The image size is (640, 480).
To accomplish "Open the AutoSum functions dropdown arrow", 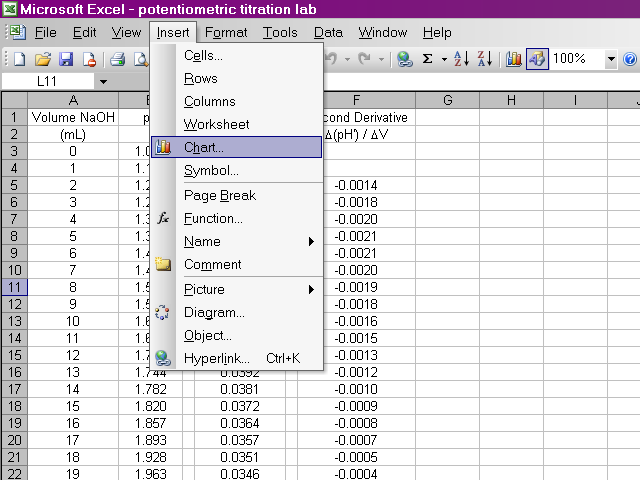I will click(x=444, y=60).
